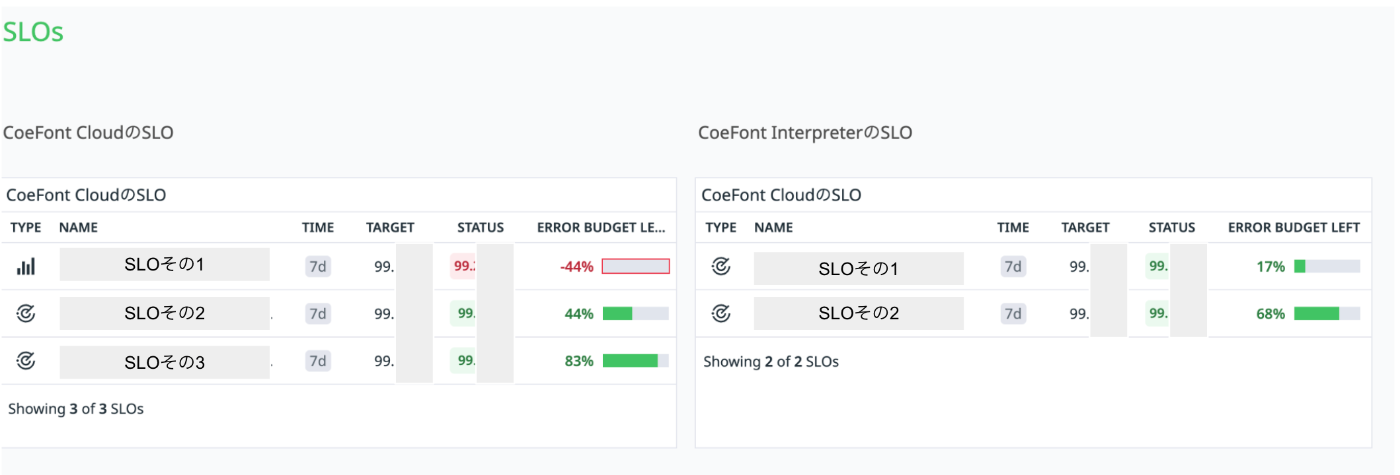Click the 7d time badge in the -44% row
Viewport: 1400px width, 475px height.
318,267
